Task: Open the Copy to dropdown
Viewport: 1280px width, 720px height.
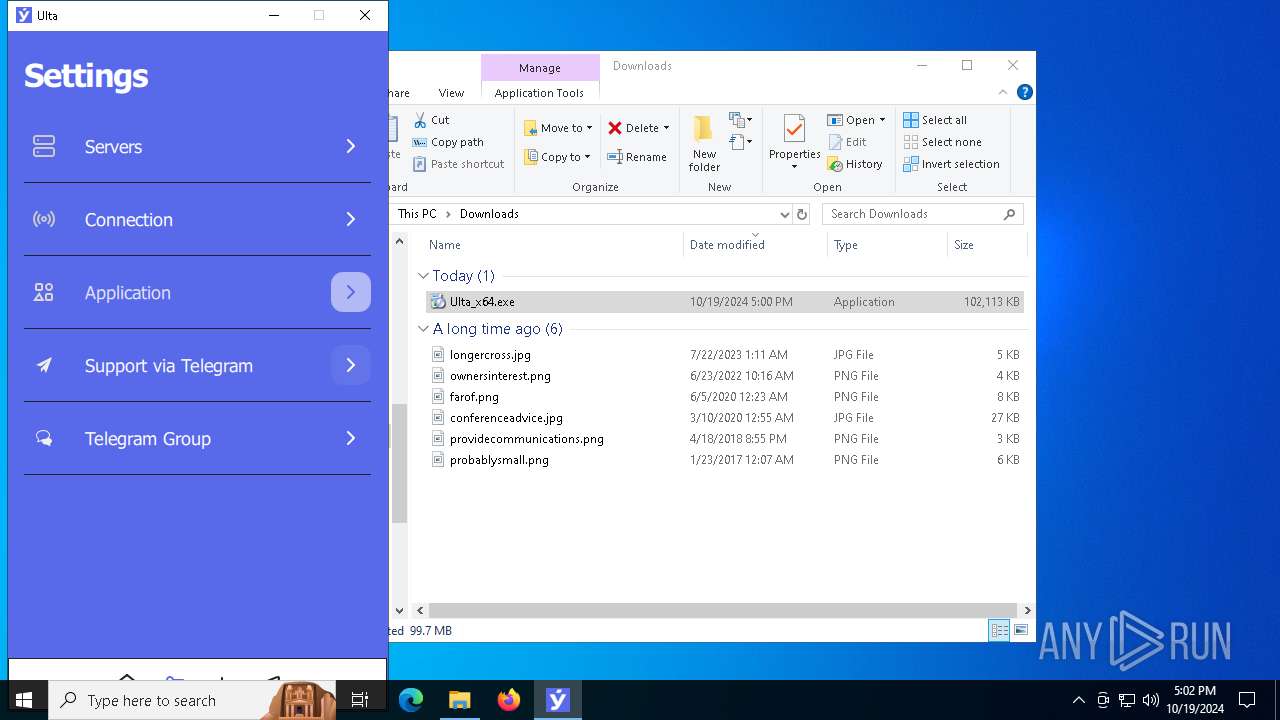Action: coord(557,157)
